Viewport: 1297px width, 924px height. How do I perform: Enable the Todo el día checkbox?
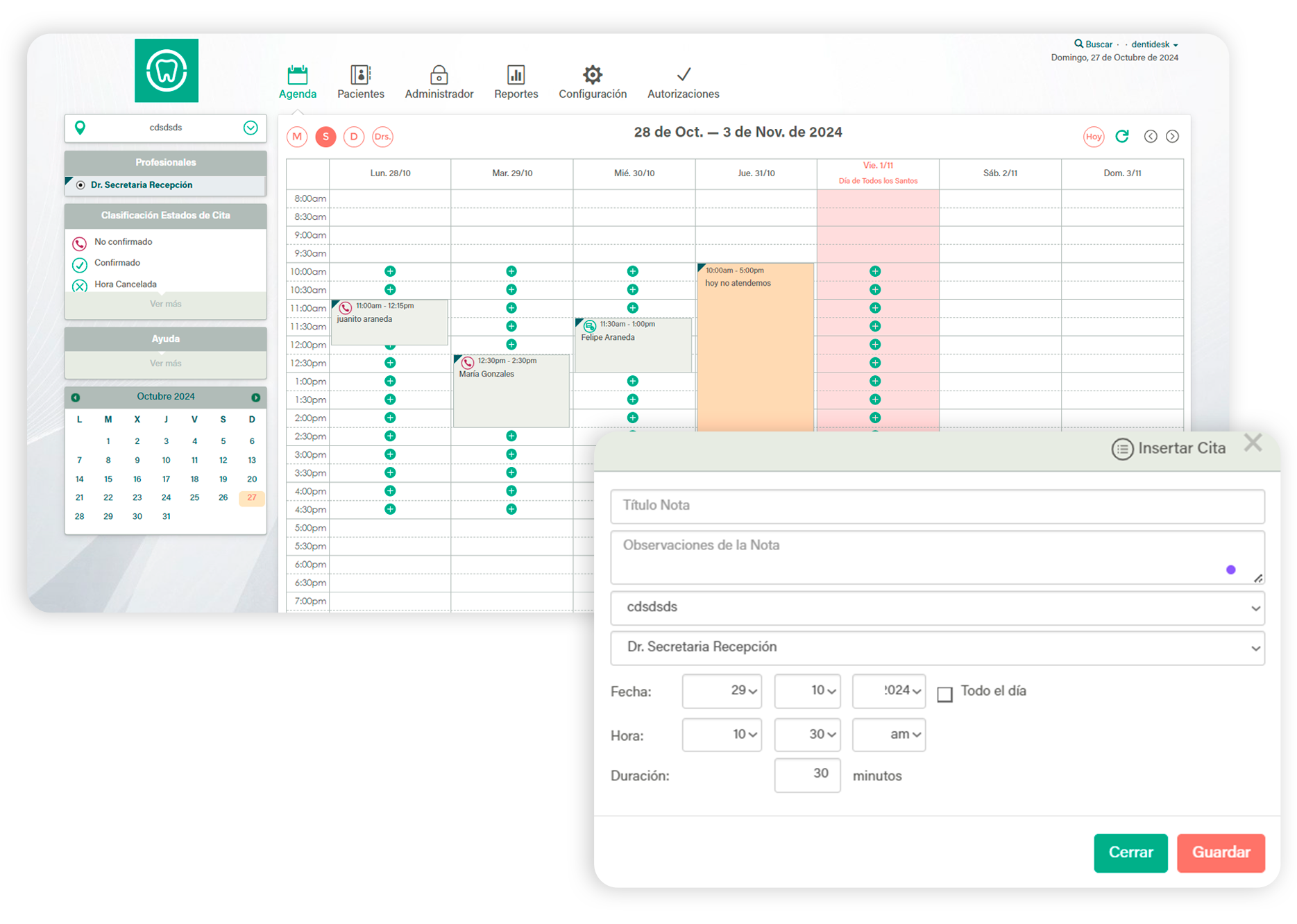click(x=944, y=694)
